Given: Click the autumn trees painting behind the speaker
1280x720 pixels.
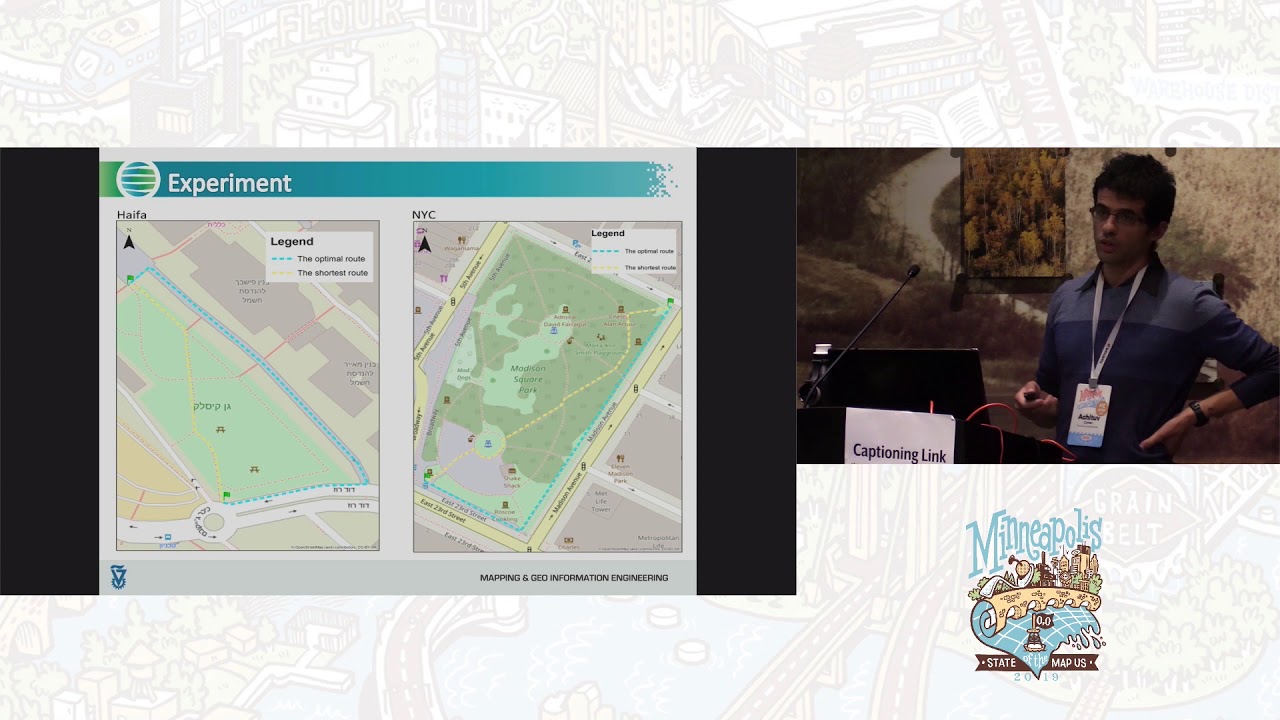Looking at the screenshot, I should [1013, 214].
